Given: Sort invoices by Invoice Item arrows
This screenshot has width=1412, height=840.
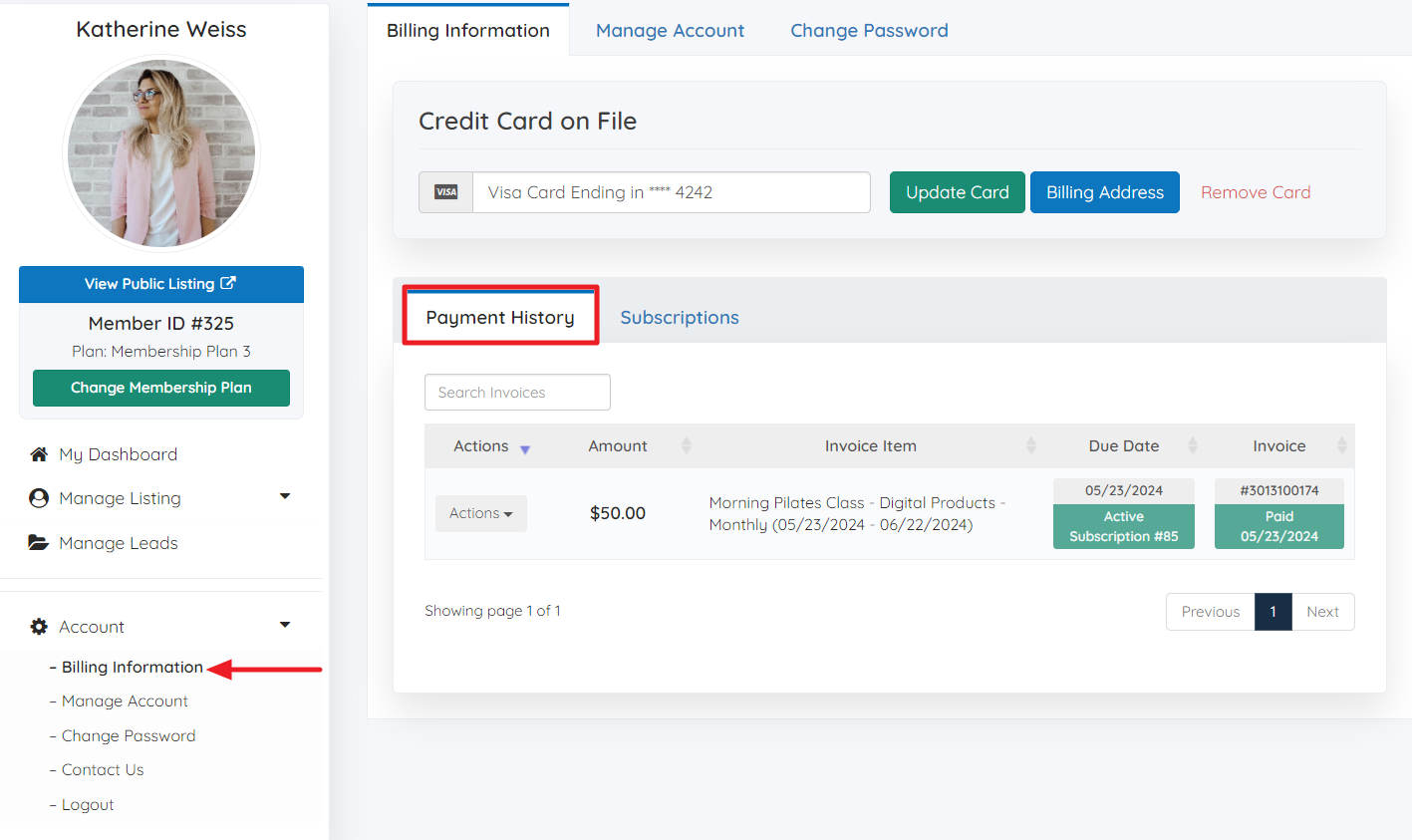Looking at the screenshot, I should pyautogui.click(x=1030, y=445).
